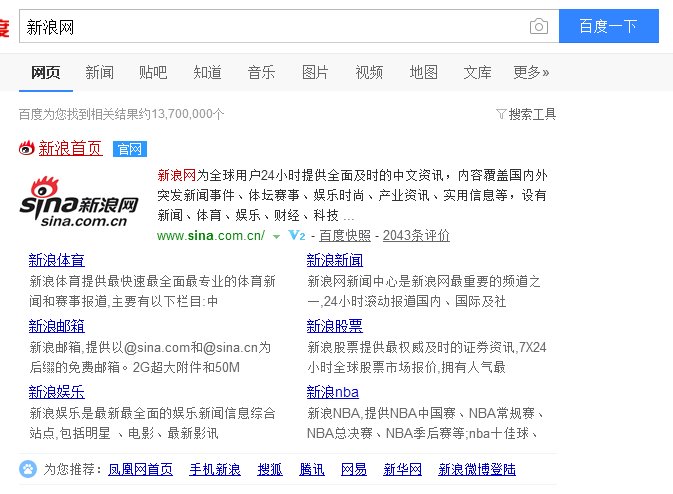Click the result count text 13,700,000个
The image size is (673, 494).
click(188, 114)
